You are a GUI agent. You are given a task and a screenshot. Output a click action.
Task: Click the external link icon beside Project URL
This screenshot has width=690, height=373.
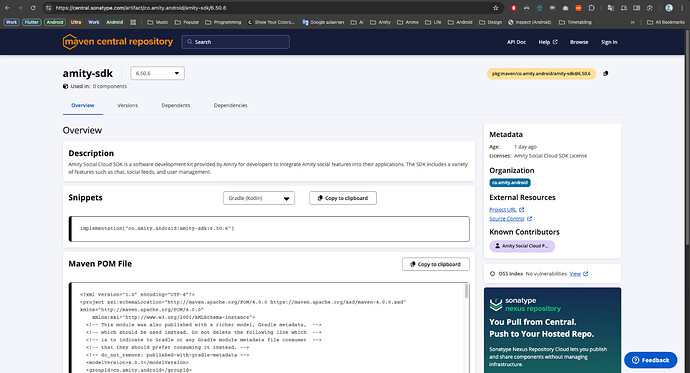click(x=521, y=210)
